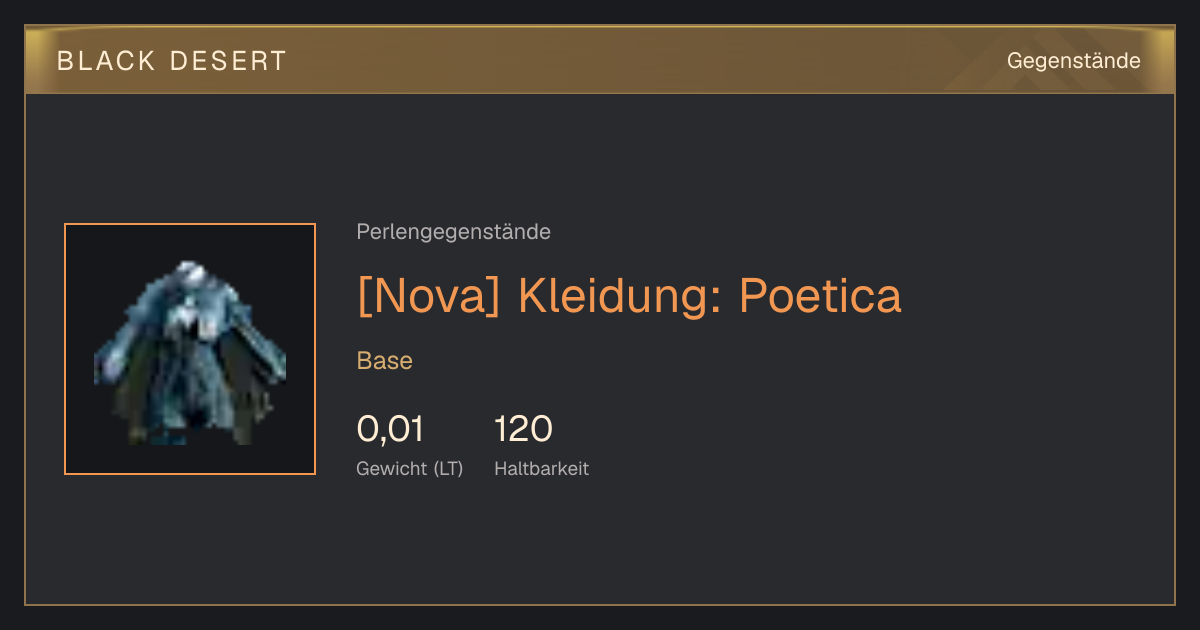Open the Perlengegenstände category

(x=453, y=232)
